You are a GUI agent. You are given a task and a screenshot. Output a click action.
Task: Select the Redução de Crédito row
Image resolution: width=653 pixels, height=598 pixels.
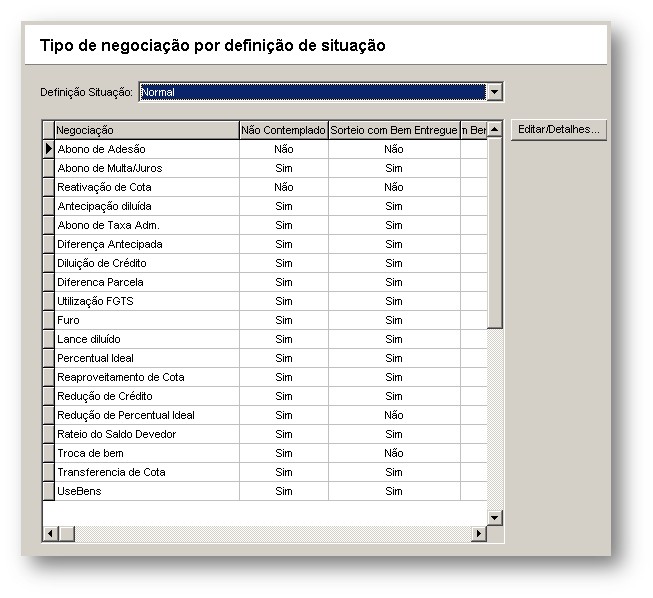[x=265, y=396]
